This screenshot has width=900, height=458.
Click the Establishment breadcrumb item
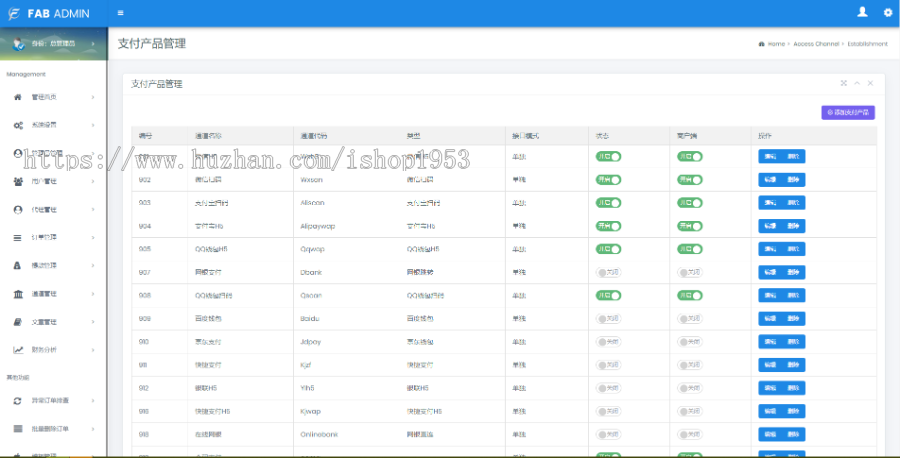(x=867, y=44)
